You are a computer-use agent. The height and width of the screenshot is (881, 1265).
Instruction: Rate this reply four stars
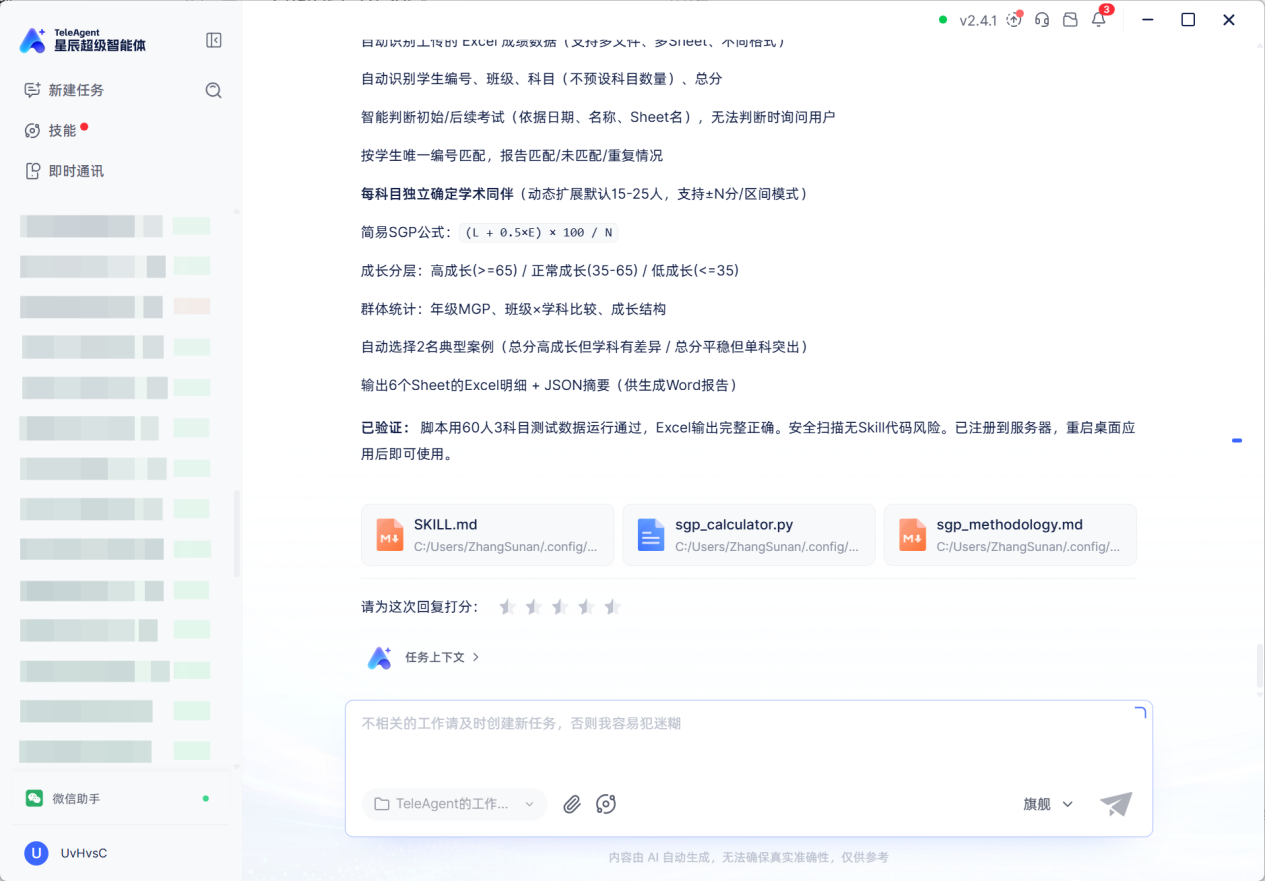click(x=586, y=607)
